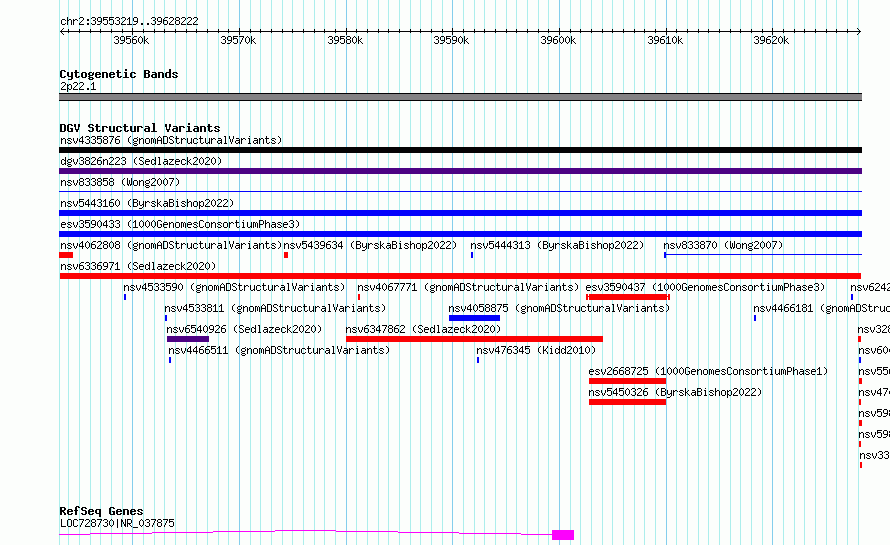Image resolution: width=890 pixels, height=545 pixels.
Task: Click nsv4533811 gnomAD variant label
Action: tap(275, 308)
